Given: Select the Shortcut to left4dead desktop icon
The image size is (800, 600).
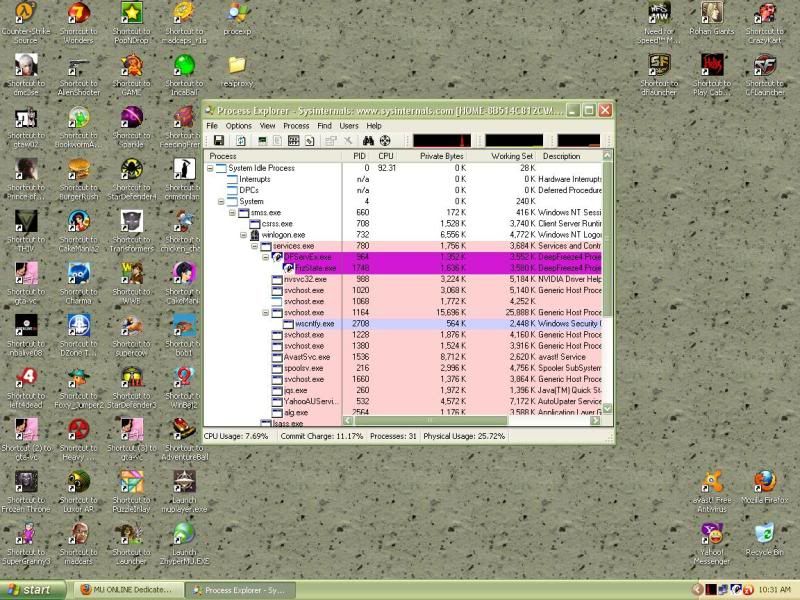Looking at the screenshot, I should click(26, 388).
